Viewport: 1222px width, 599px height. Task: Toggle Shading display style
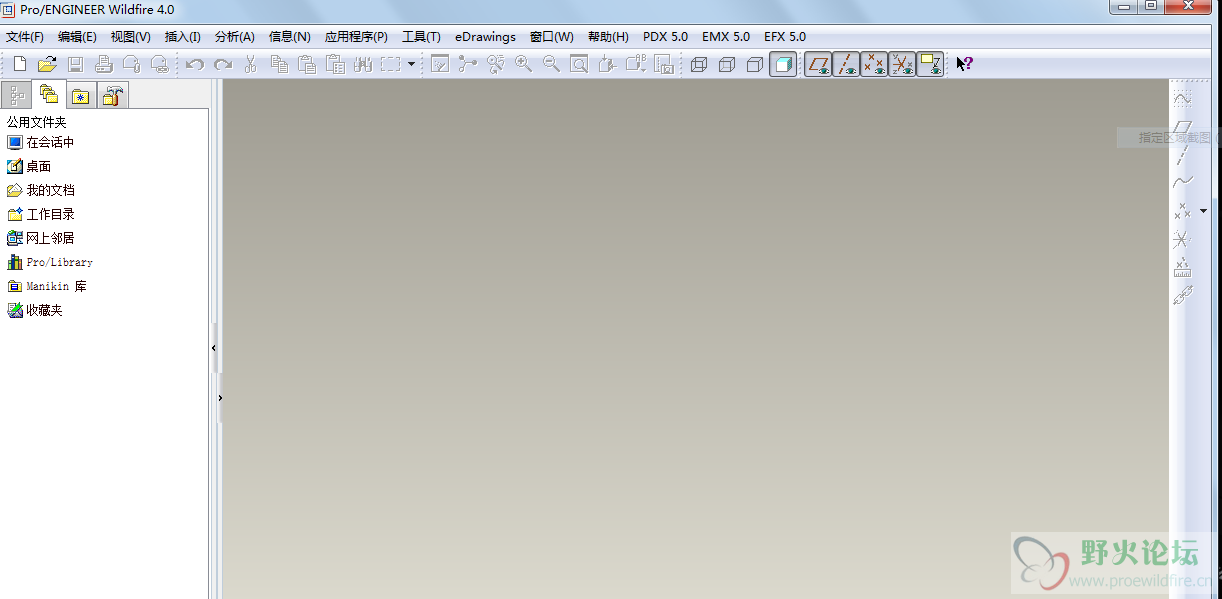tap(783, 64)
